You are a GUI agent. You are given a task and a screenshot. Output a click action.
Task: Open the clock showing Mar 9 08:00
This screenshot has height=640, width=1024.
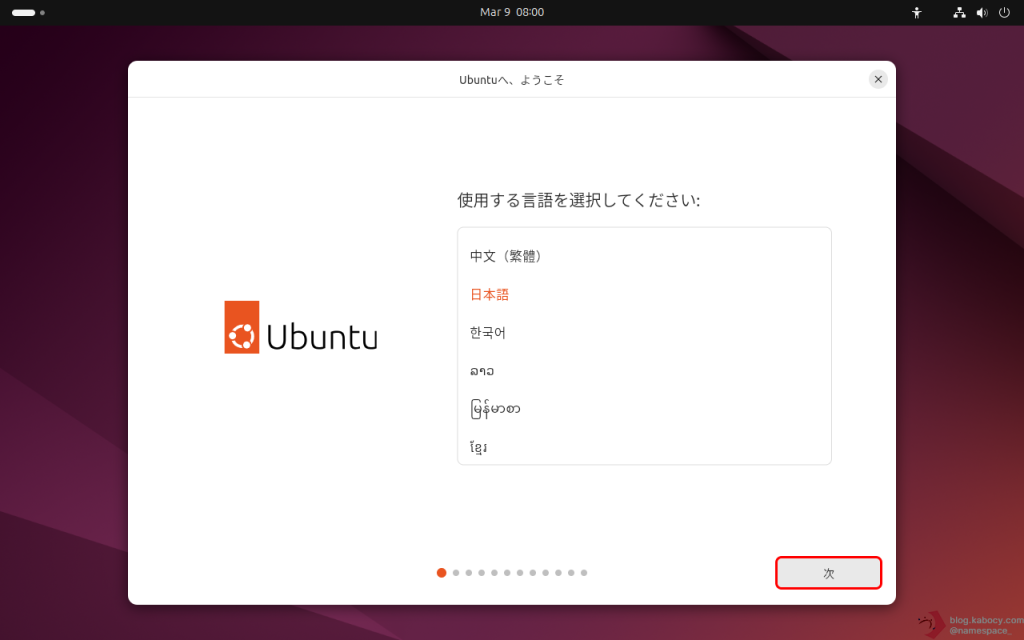point(512,12)
